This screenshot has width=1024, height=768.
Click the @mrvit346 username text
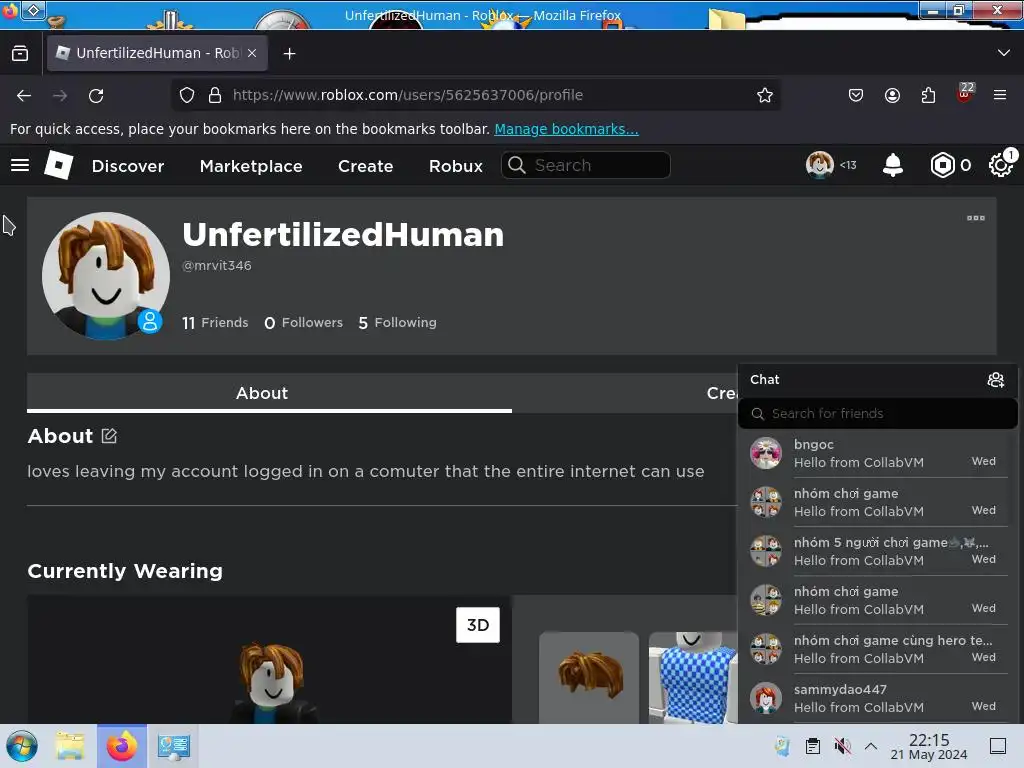coord(217,266)
